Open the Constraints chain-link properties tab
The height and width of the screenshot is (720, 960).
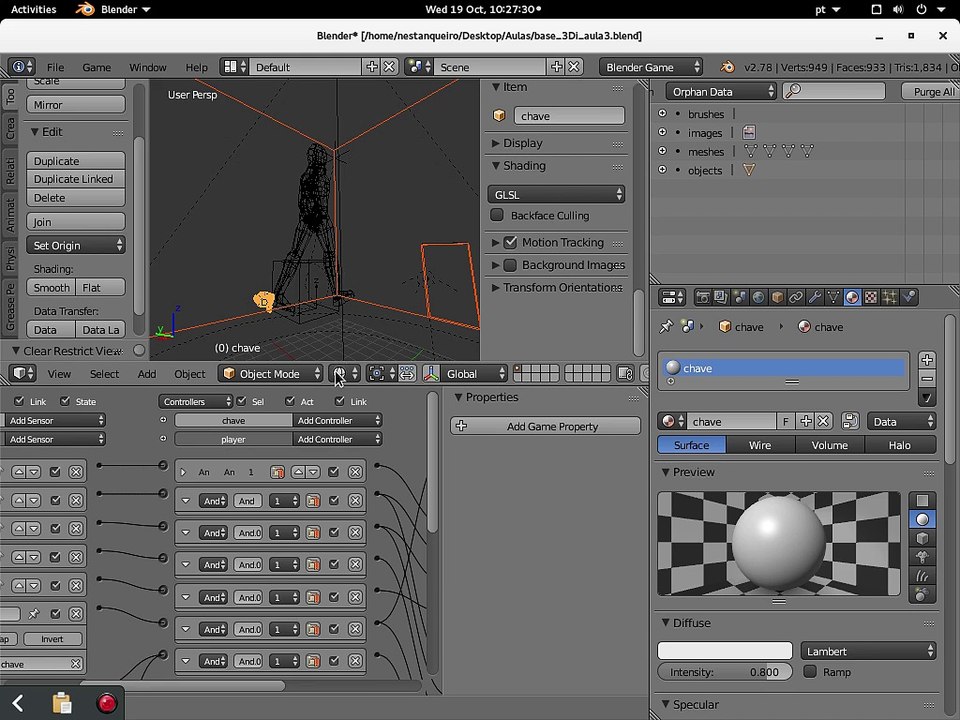point(796,298)
